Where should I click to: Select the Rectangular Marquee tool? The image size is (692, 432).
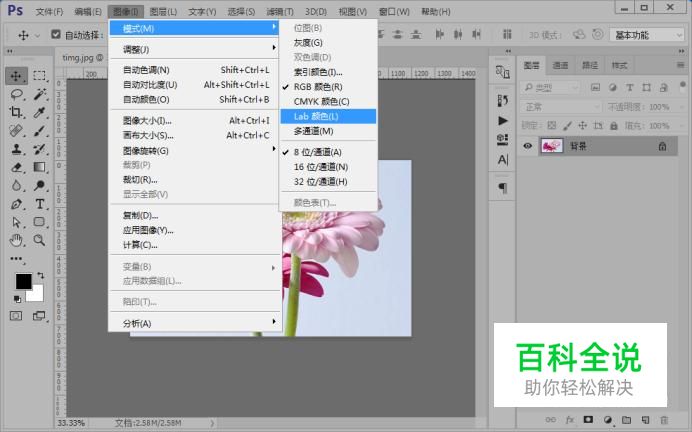(40, 76)
